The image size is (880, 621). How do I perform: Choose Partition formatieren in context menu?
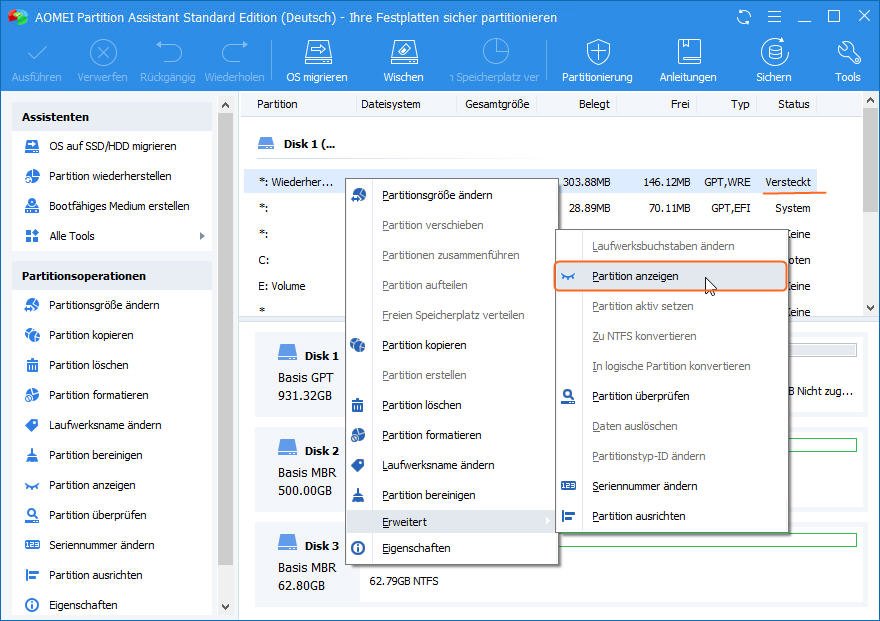coord(452,435)
